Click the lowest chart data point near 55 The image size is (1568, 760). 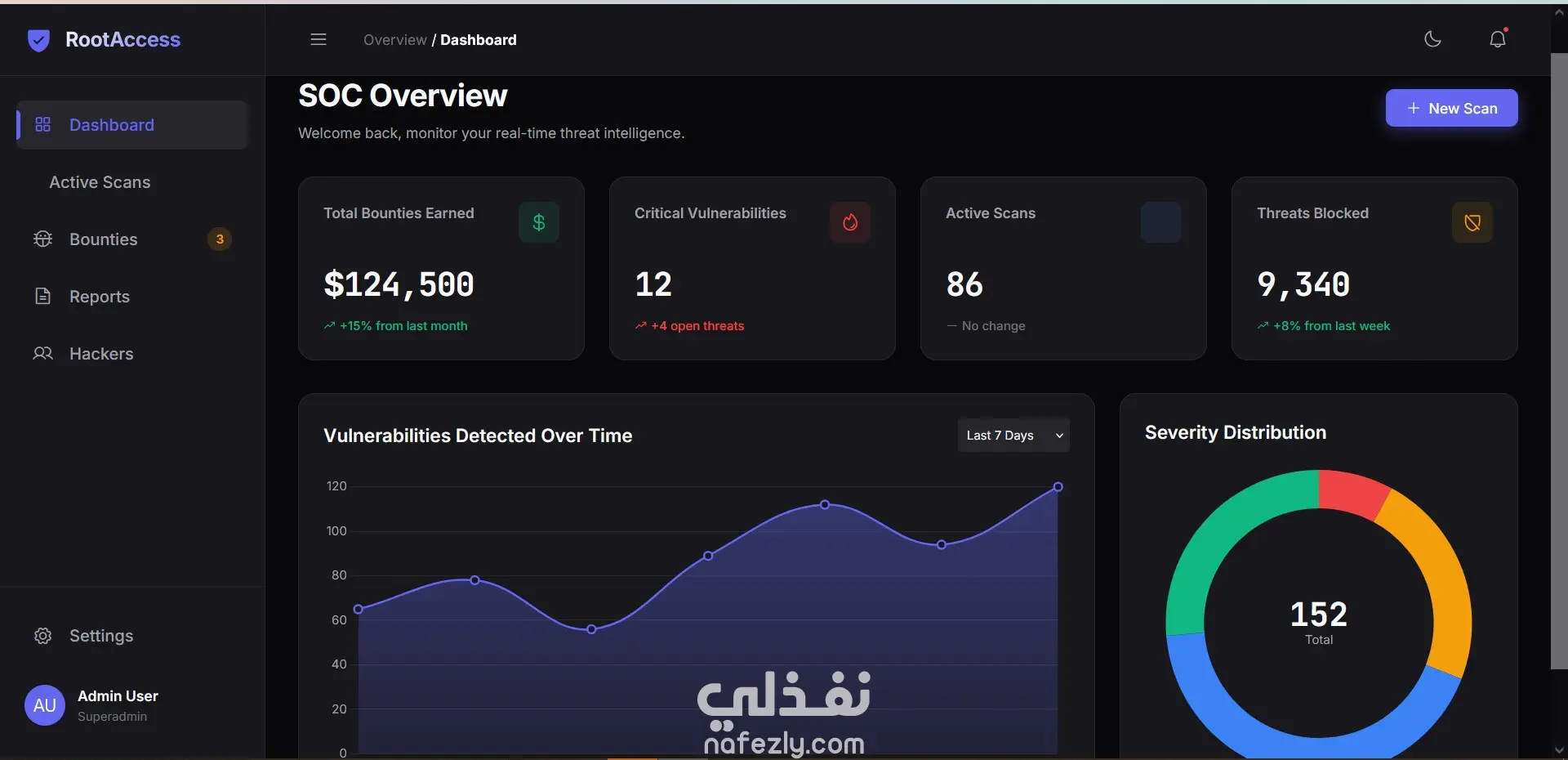[x=591, y=629]
